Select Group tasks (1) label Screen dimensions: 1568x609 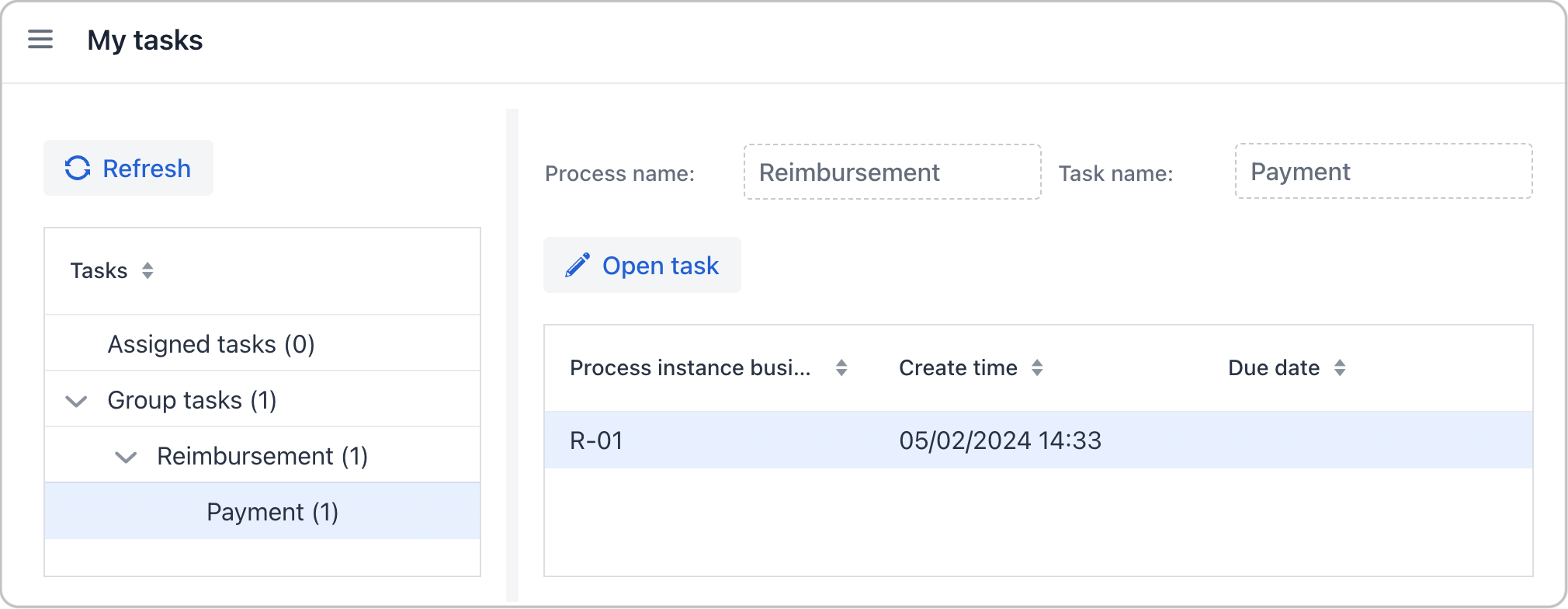192,400
